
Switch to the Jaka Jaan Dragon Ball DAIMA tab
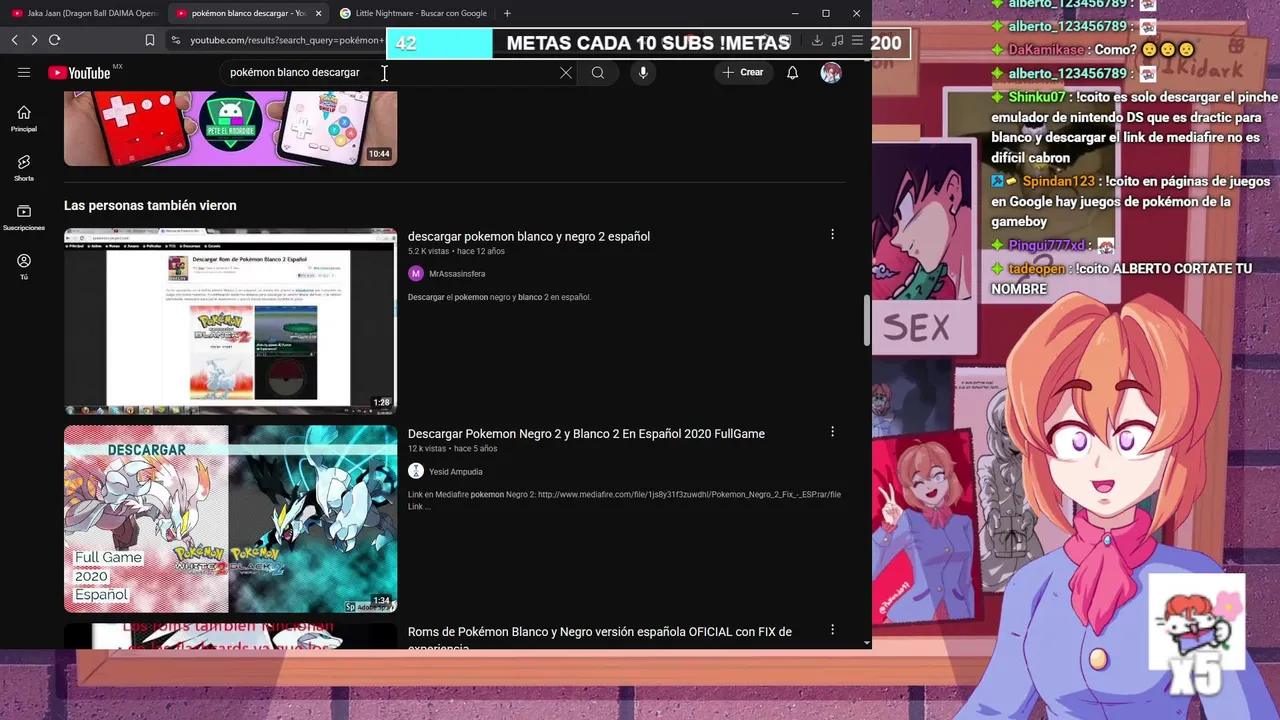click(x=85, y=13)
